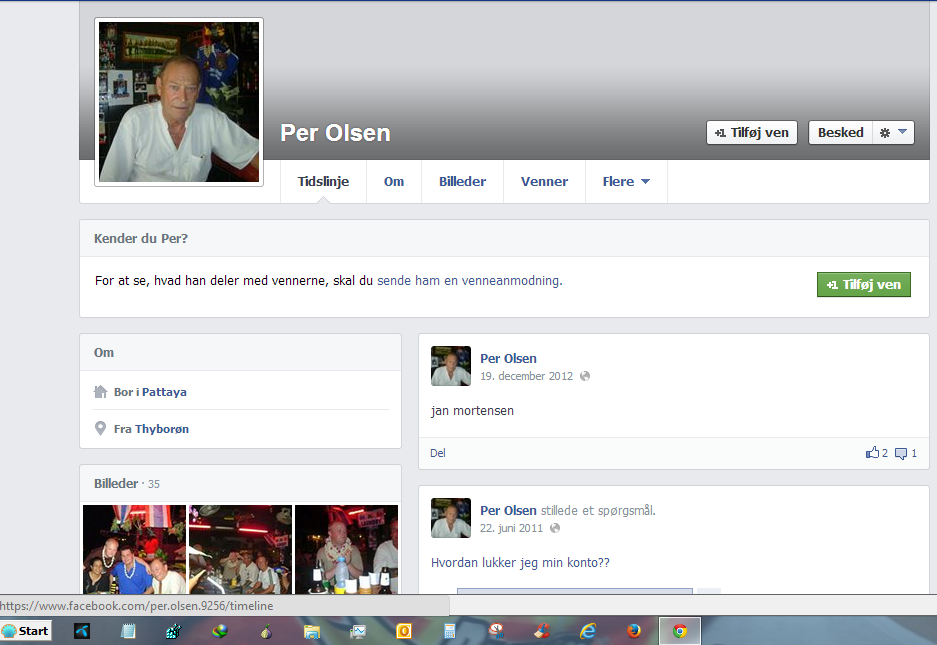The height and width of the screenshot is (645, 937).
Task: Open the Windows Explorer folder in taskbar
Action: [x=312, y=631]
